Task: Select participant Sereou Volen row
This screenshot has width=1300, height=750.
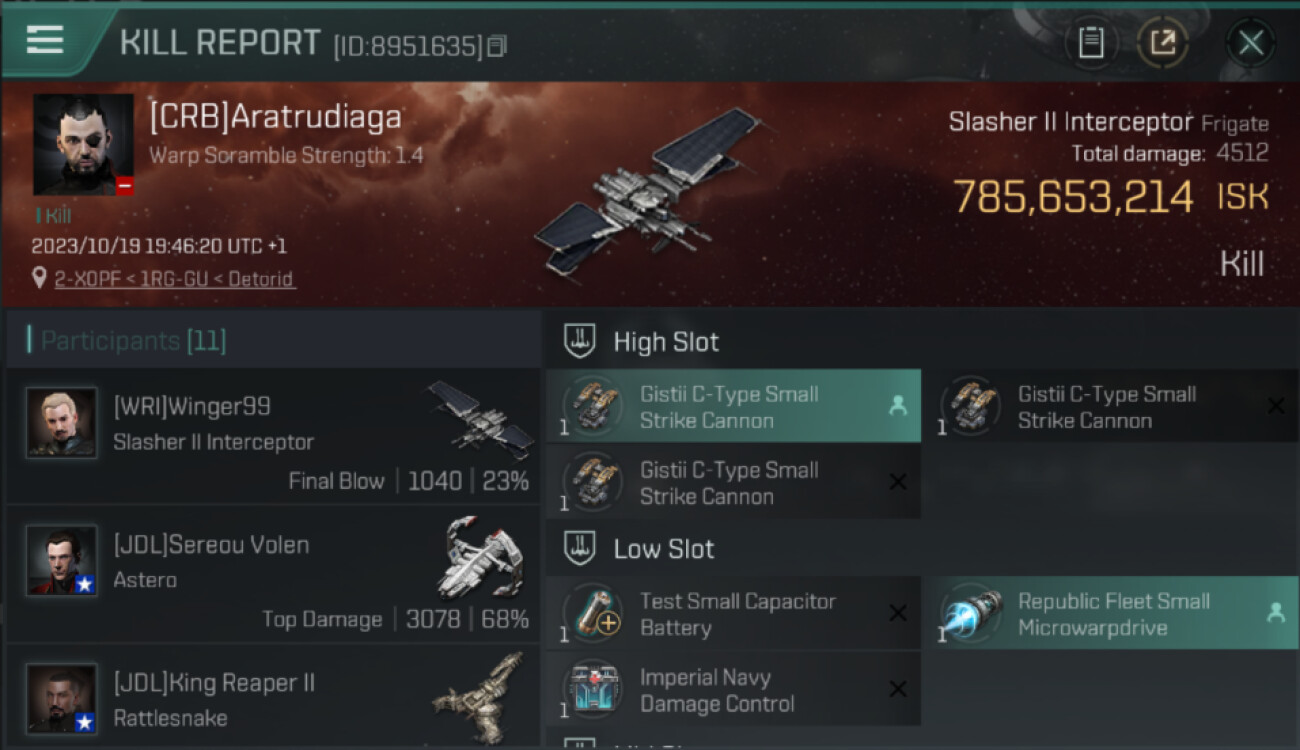Action: click(273, 574)
